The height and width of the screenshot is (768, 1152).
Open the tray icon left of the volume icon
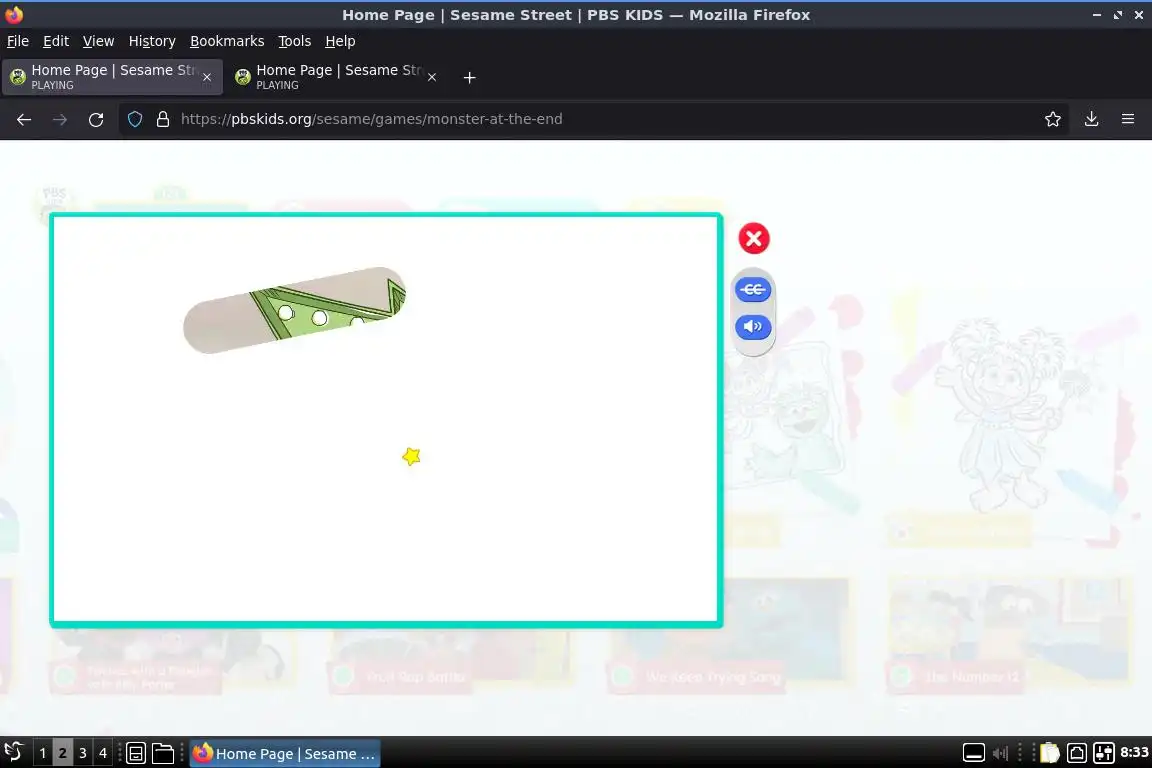tap(973, 753)
